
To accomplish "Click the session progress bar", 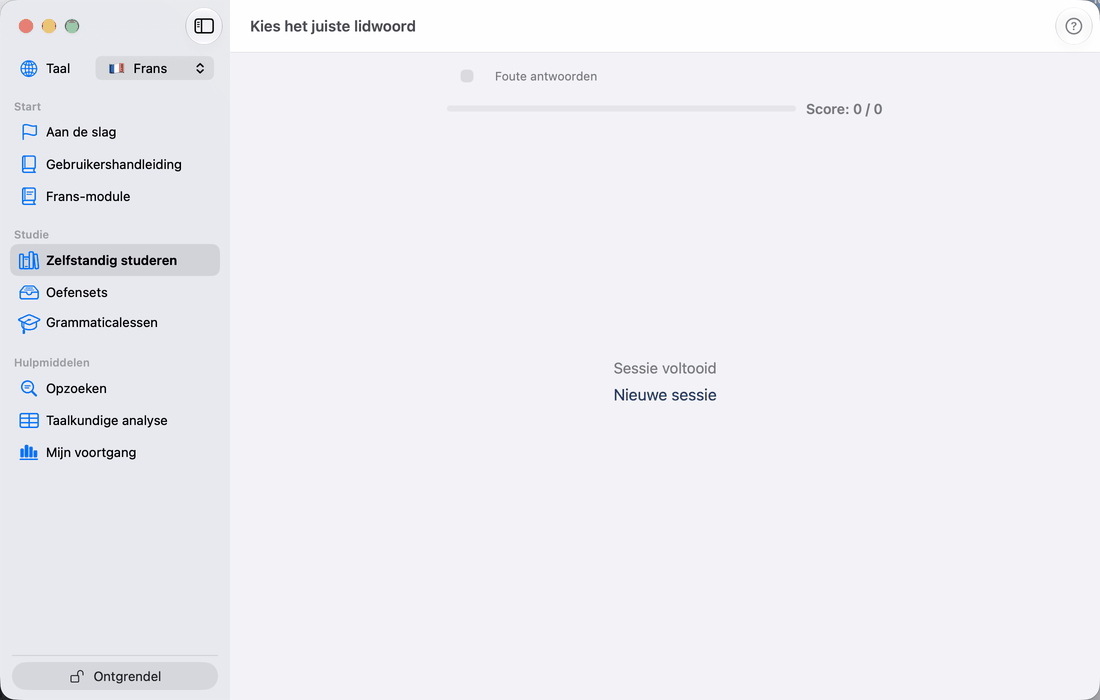I will tap(621, 109).
